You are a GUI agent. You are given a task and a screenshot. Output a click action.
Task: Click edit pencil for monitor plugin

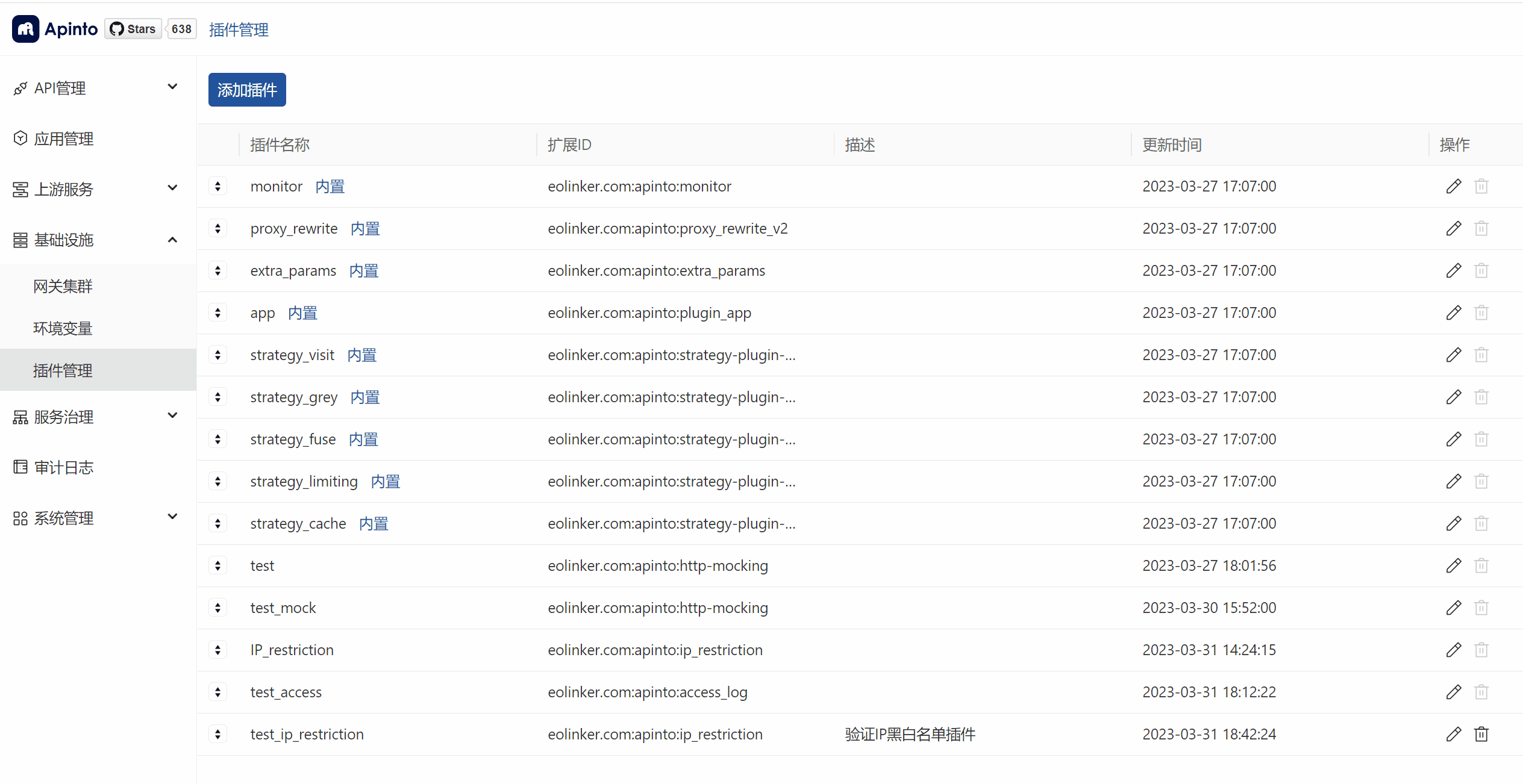pyautogui.click(x=1453, y=186)
